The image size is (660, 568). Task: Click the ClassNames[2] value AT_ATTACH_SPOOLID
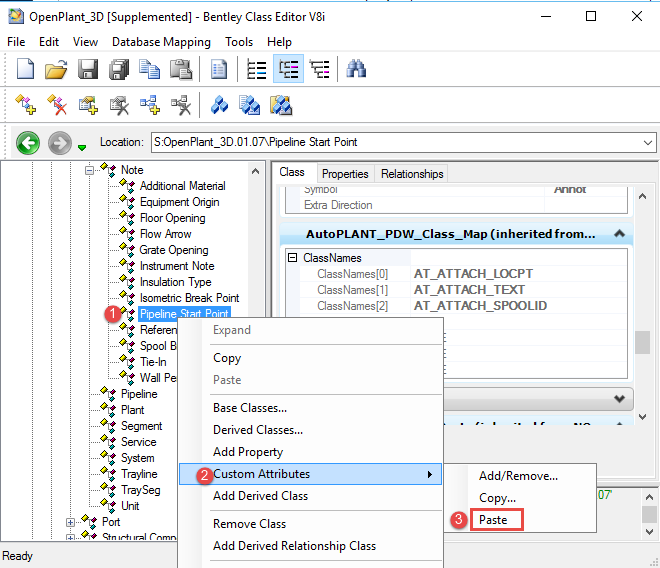pyautogui.click(x=480, y=306)
